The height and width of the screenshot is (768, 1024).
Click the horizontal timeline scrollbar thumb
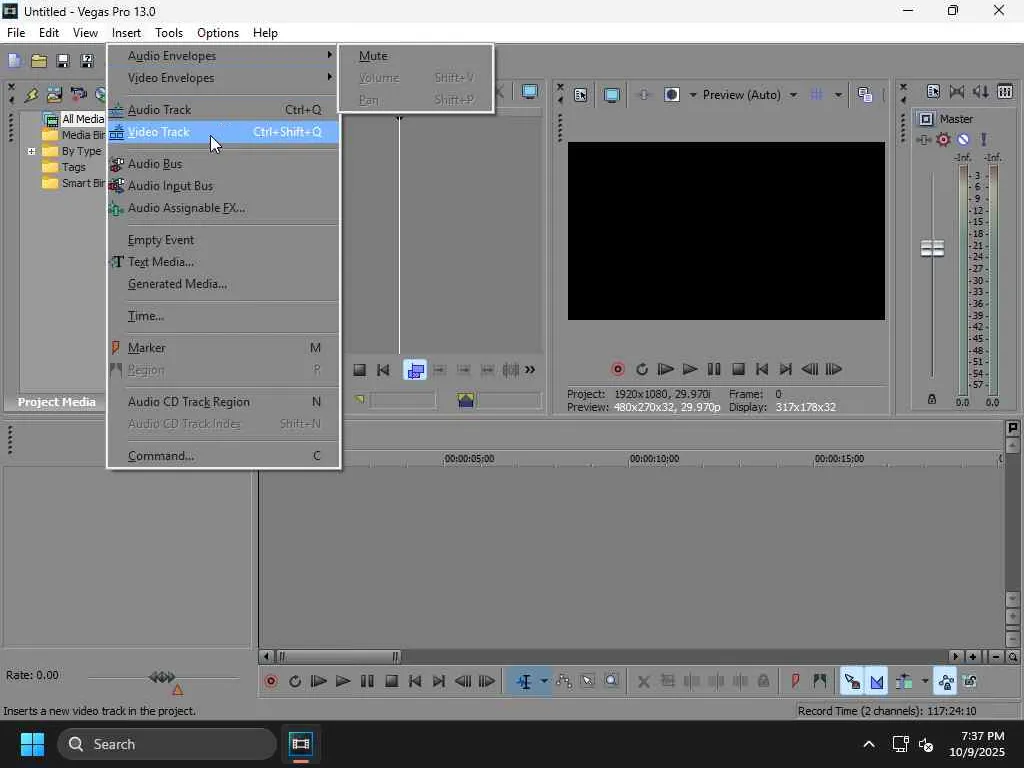338,656
